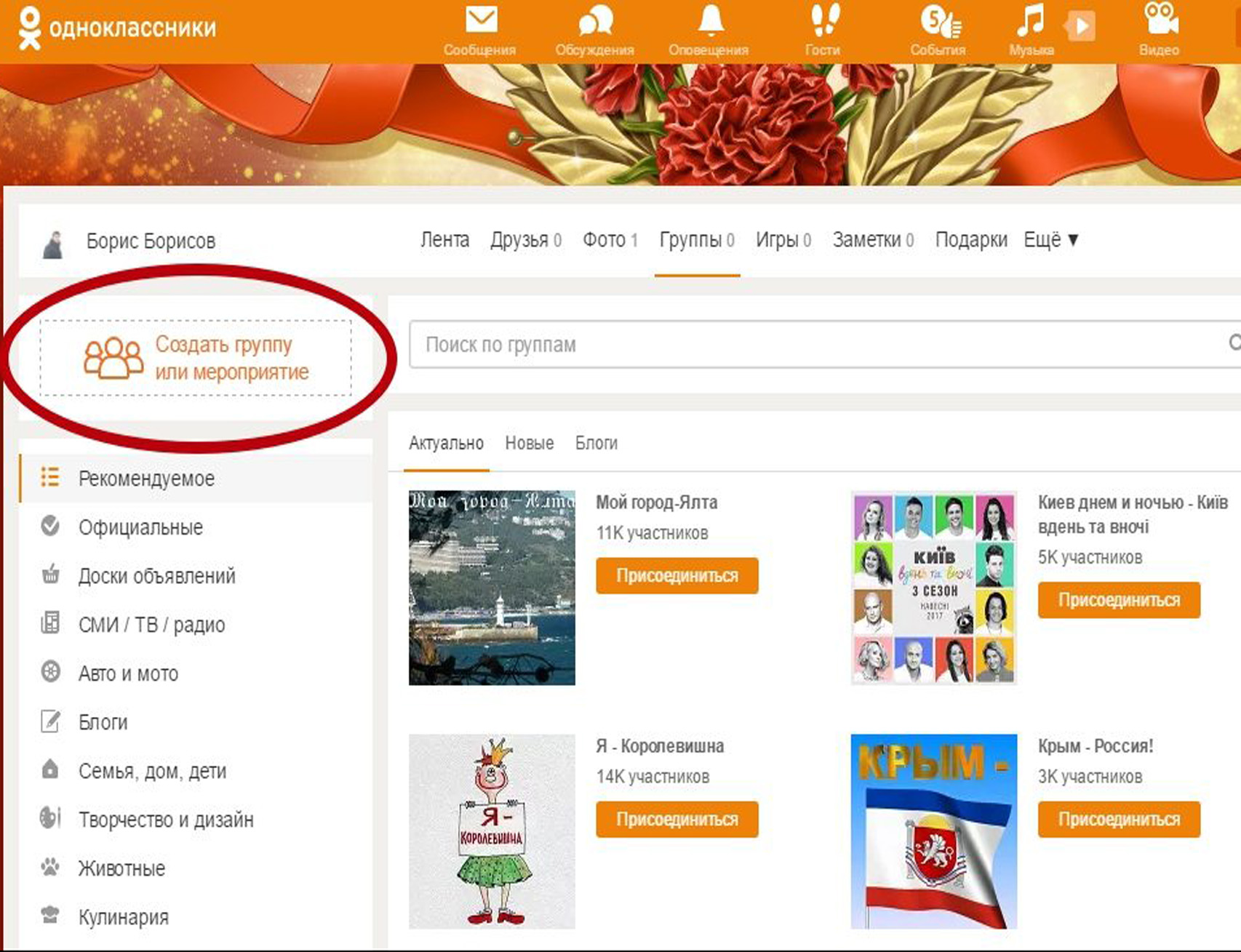Select the Блоги tab above group list
Screen dimensions: 1241x952
point(596,443)
